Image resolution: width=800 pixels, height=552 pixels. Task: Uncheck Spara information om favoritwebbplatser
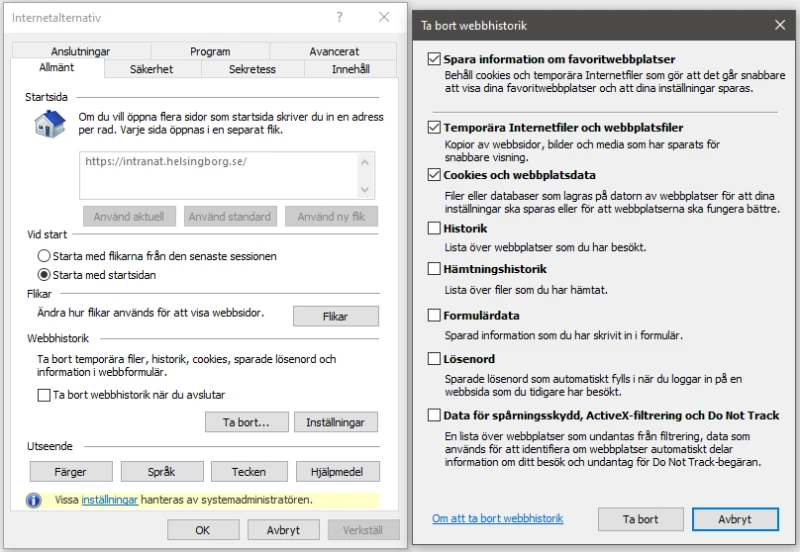point(434,59)
